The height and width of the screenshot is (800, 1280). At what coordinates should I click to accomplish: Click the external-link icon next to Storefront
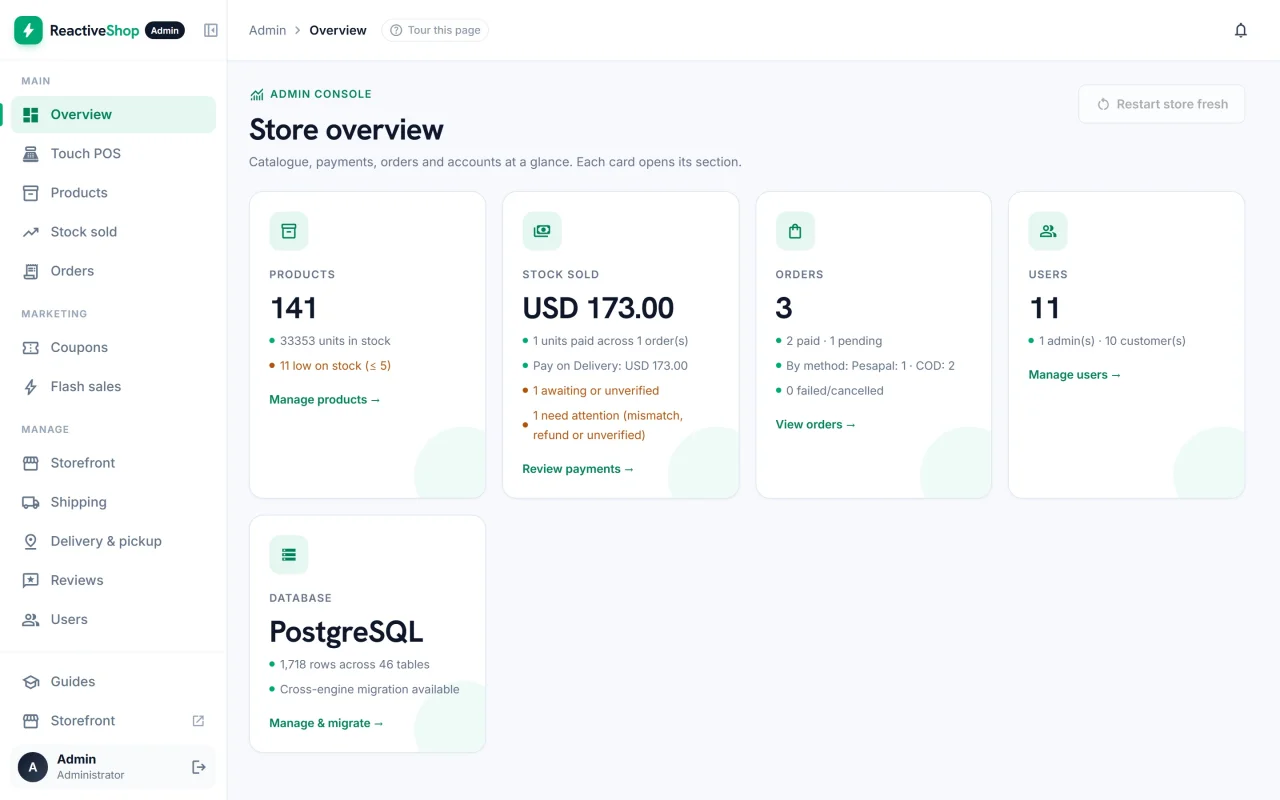pos(198,721)
